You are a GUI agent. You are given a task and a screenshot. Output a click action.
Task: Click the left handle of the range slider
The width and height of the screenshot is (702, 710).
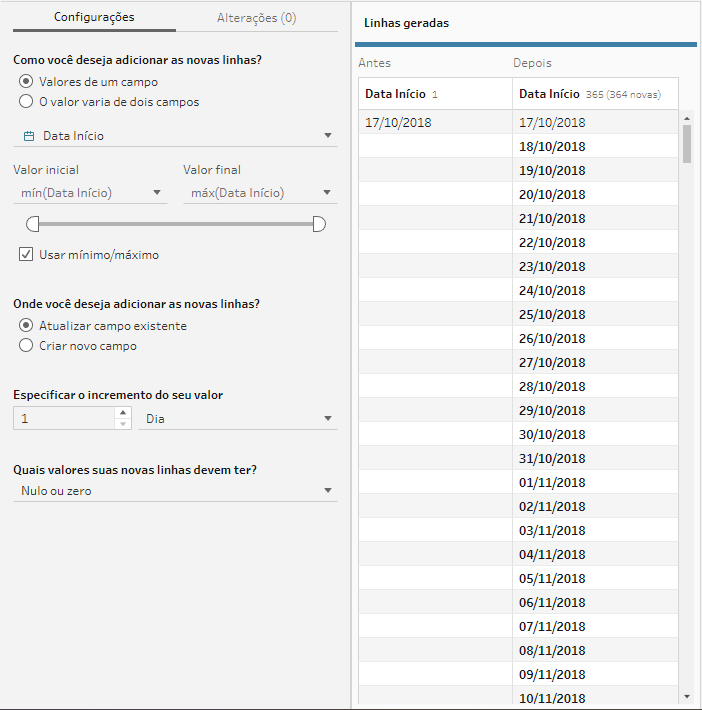point(33,224)
